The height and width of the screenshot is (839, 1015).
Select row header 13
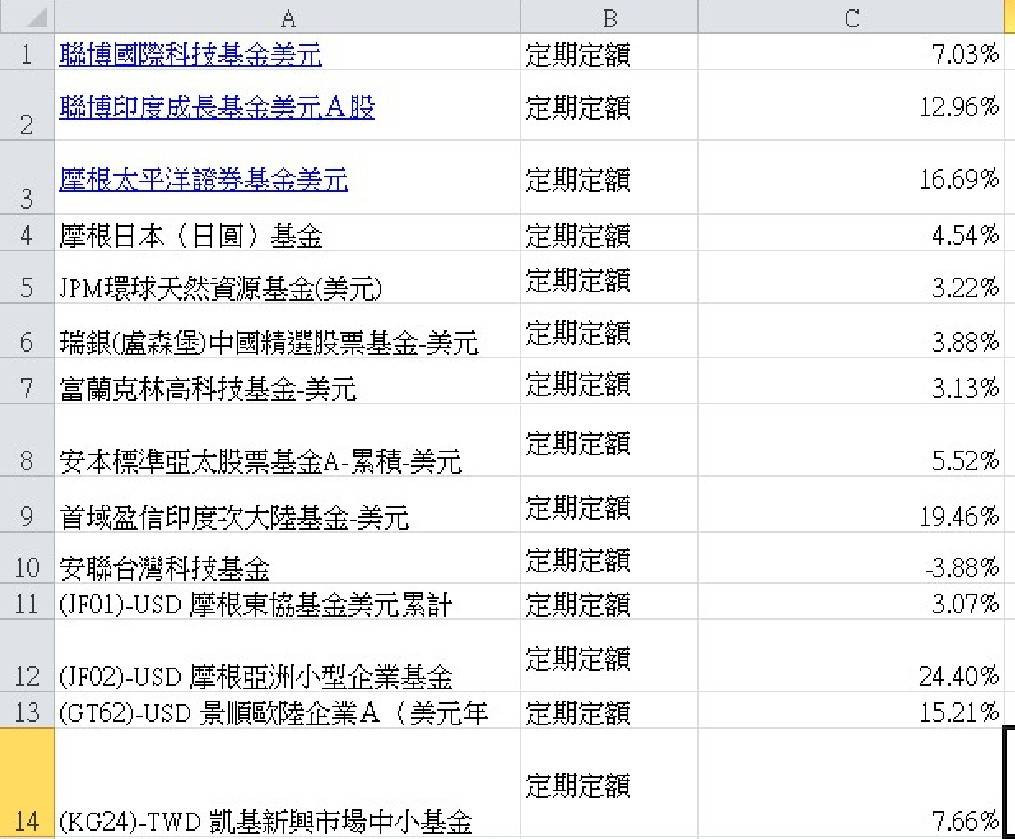pos(27,710)
